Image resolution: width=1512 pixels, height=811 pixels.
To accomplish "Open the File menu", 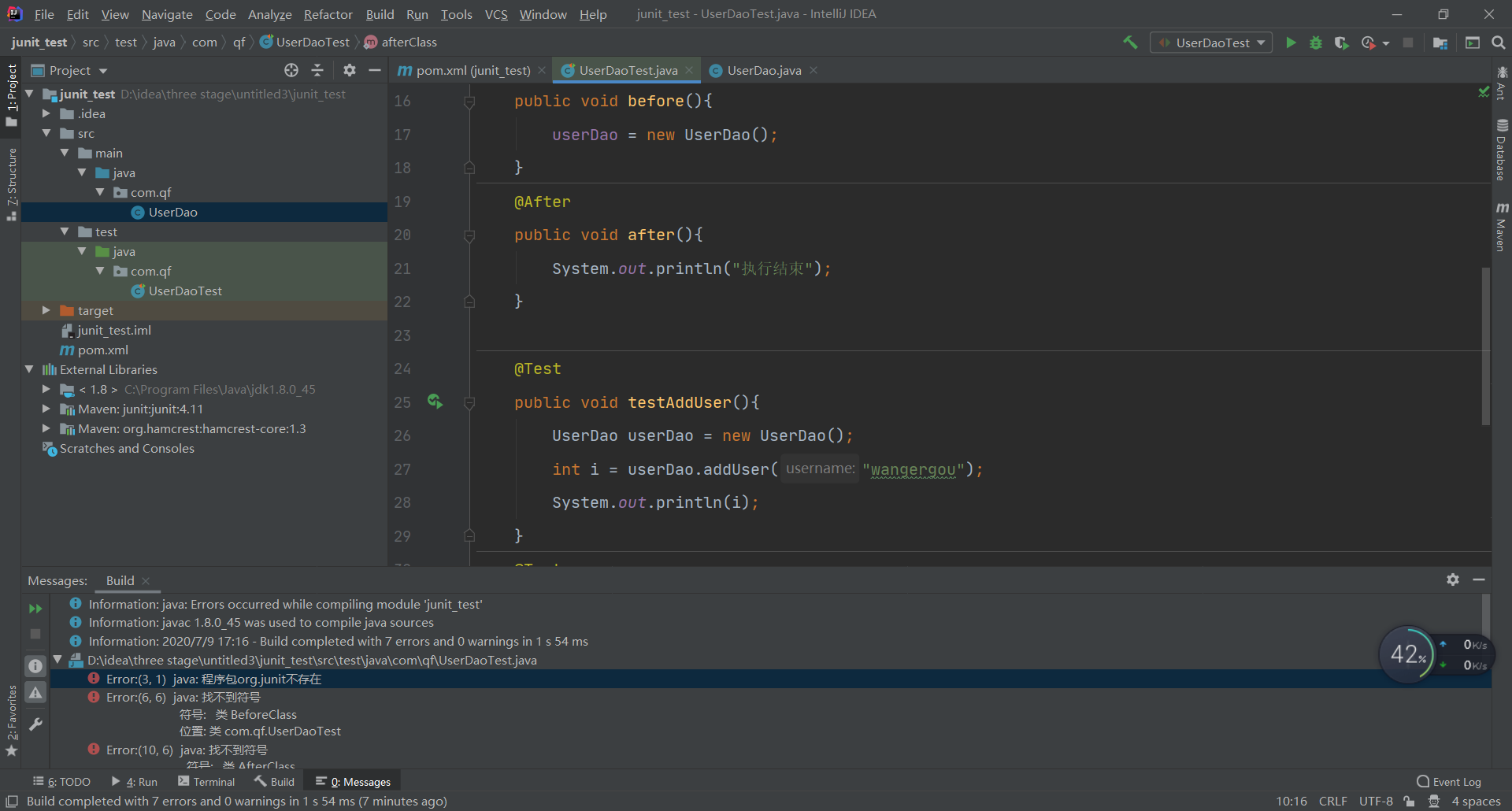I will (x=44, y=14).
